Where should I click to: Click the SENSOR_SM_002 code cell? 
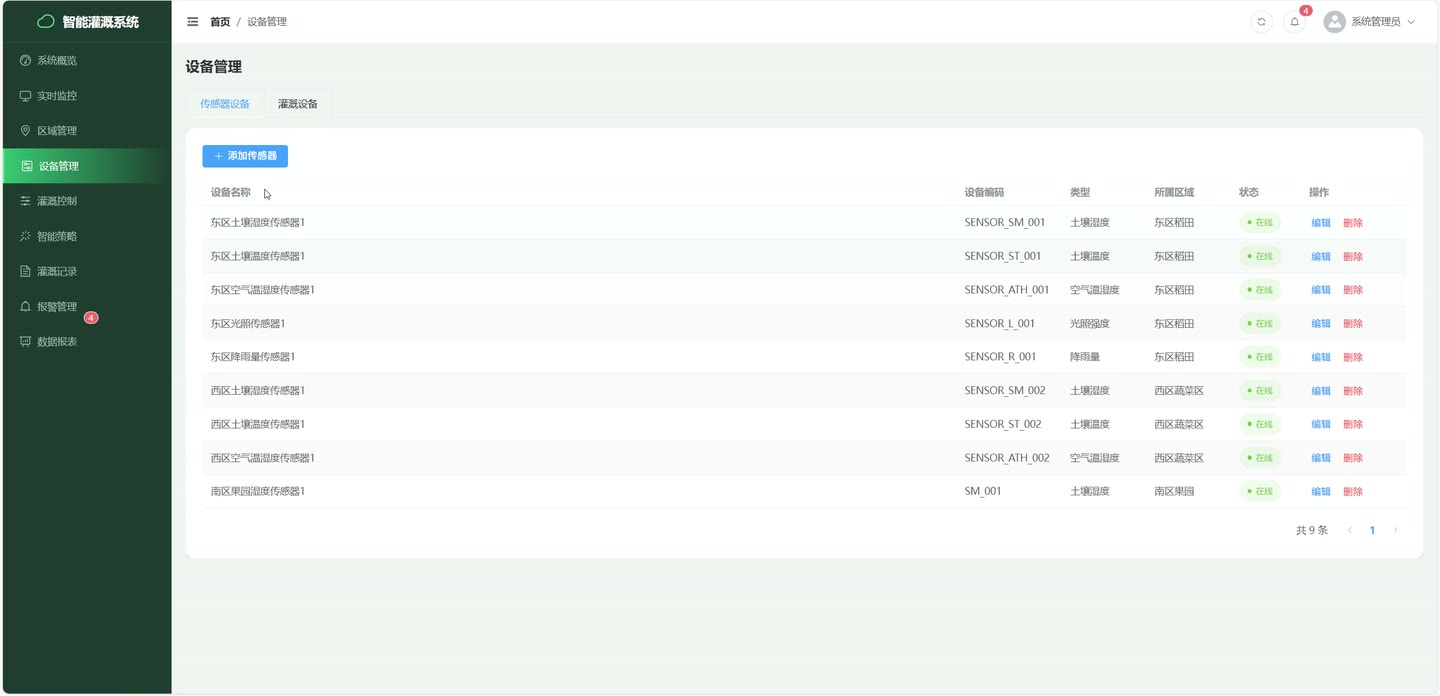[x=1005, y=391]
